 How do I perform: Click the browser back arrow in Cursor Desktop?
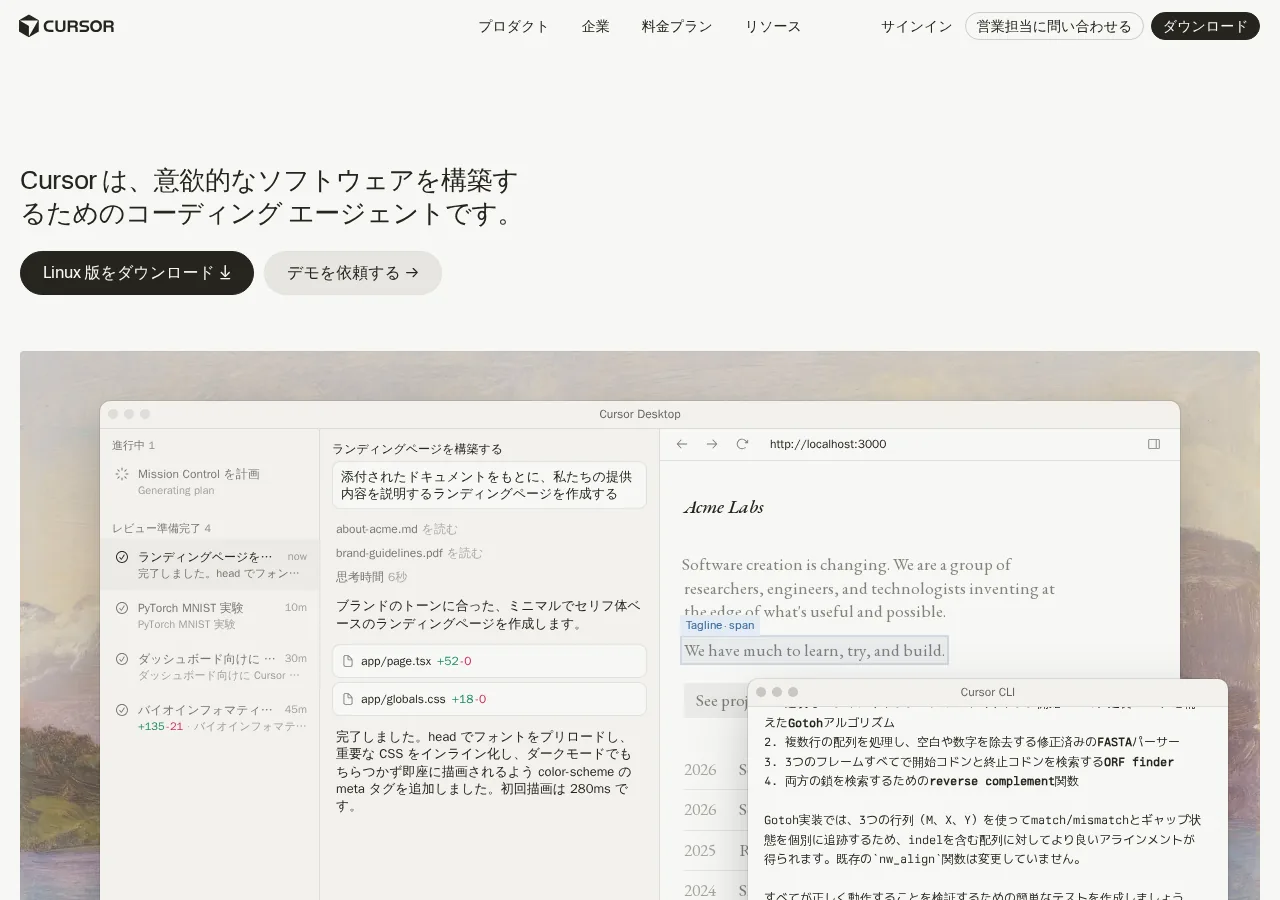(682, 444)
